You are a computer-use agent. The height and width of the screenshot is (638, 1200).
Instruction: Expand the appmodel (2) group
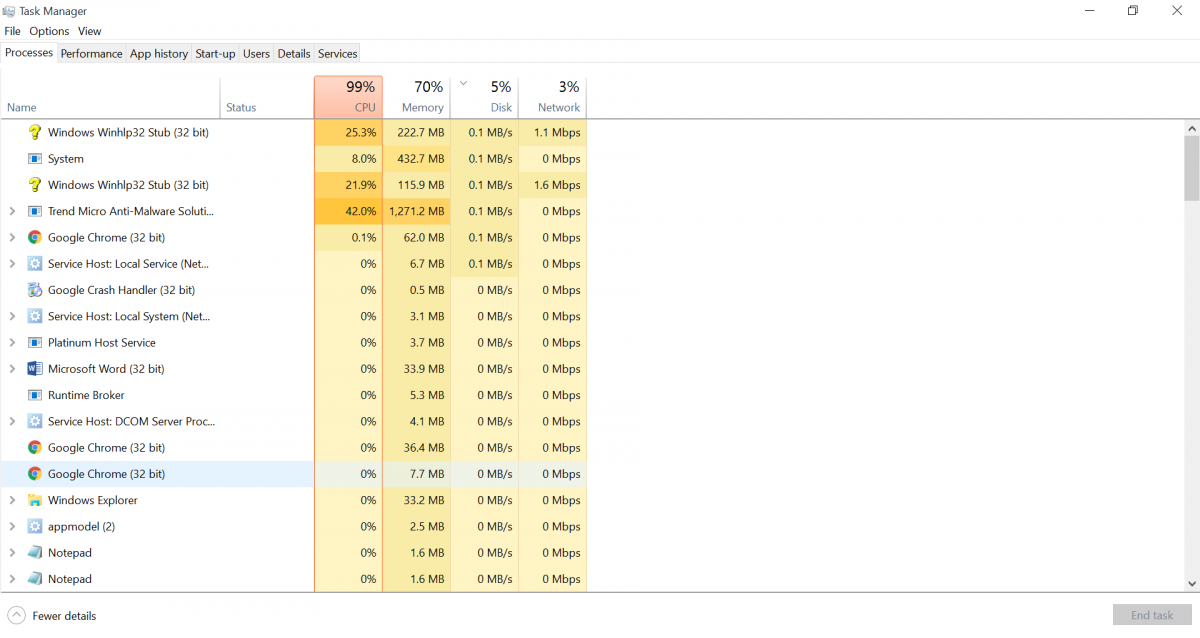12,526
